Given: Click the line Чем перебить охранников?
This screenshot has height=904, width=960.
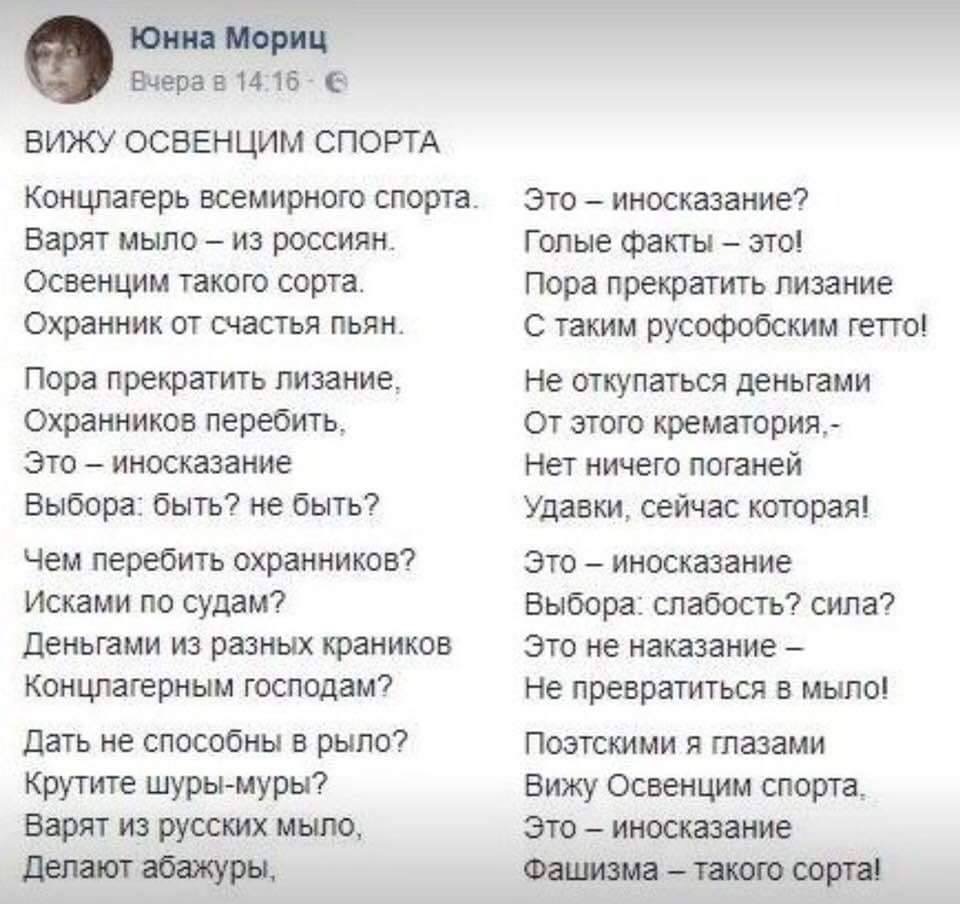Looking at the screenshot, I should click(220, 559).
